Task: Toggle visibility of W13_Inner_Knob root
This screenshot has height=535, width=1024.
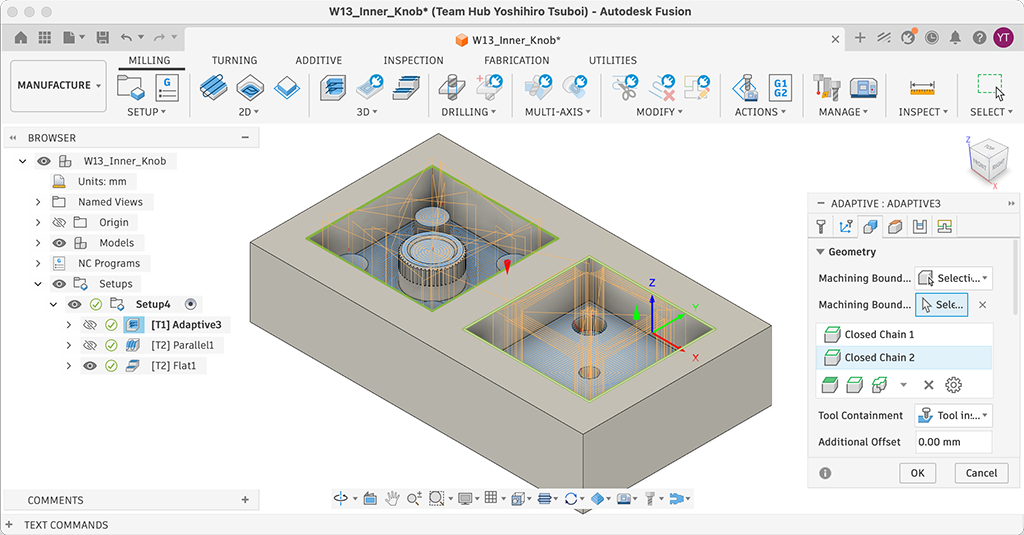Action: (x=43, y=161)
